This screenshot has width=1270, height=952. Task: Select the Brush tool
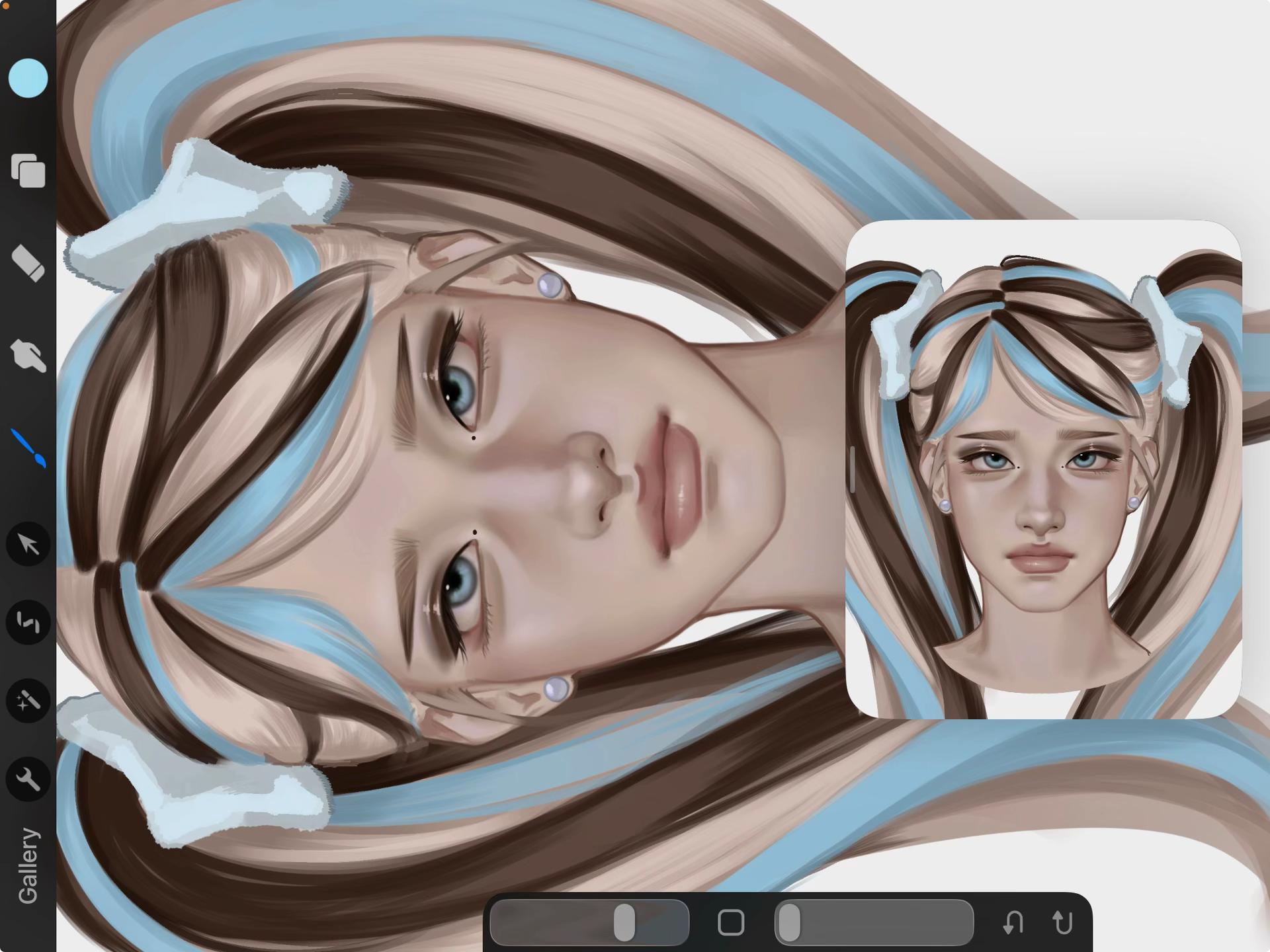28,448
